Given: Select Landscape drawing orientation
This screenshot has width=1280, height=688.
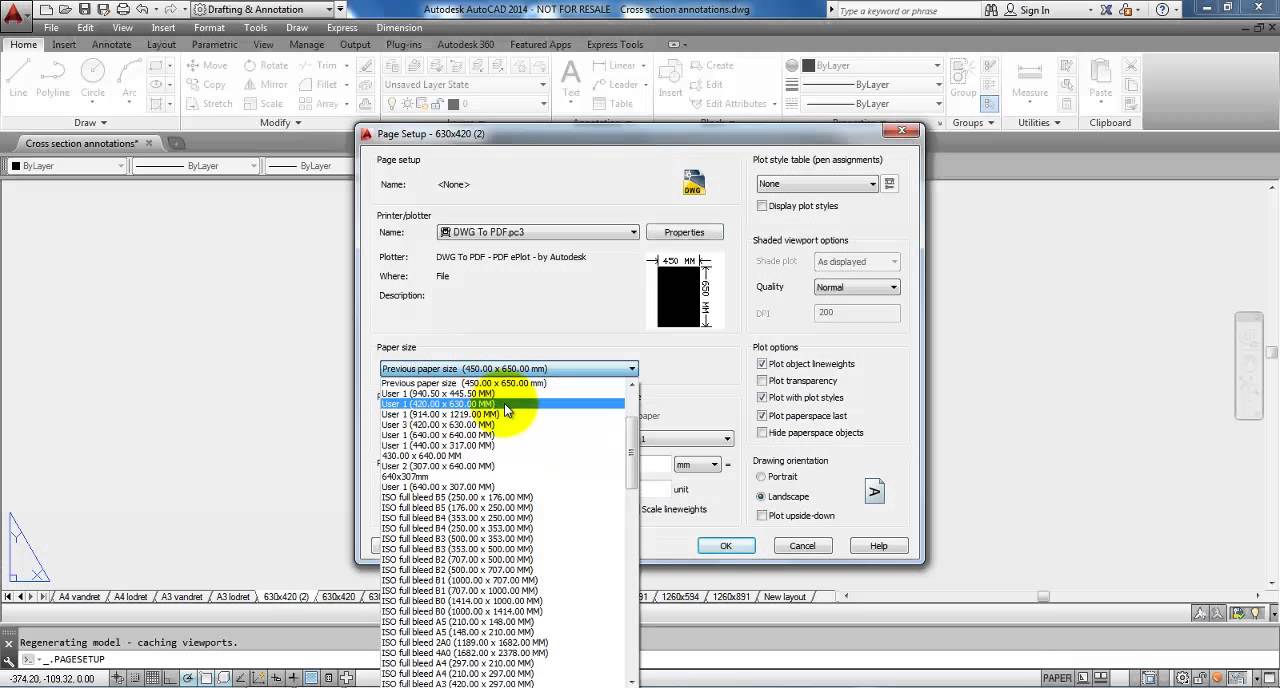Looking at the screenshot, I should pos(761,497).
